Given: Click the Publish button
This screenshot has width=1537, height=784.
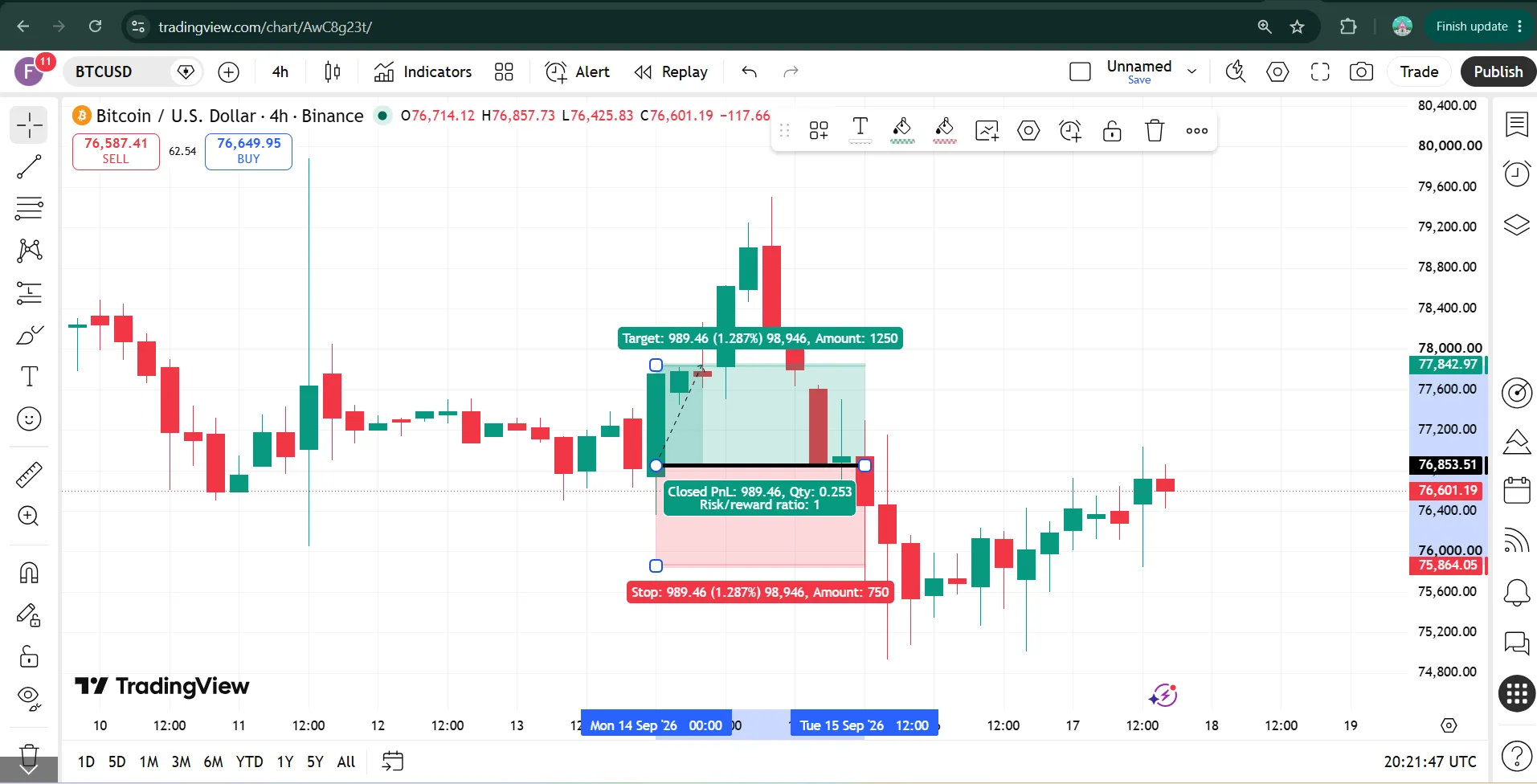Looking at the screenshot, I should (1498, 71).
